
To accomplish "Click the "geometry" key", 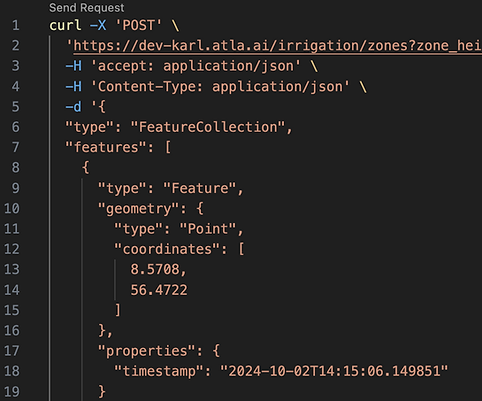I will point(139,209).
